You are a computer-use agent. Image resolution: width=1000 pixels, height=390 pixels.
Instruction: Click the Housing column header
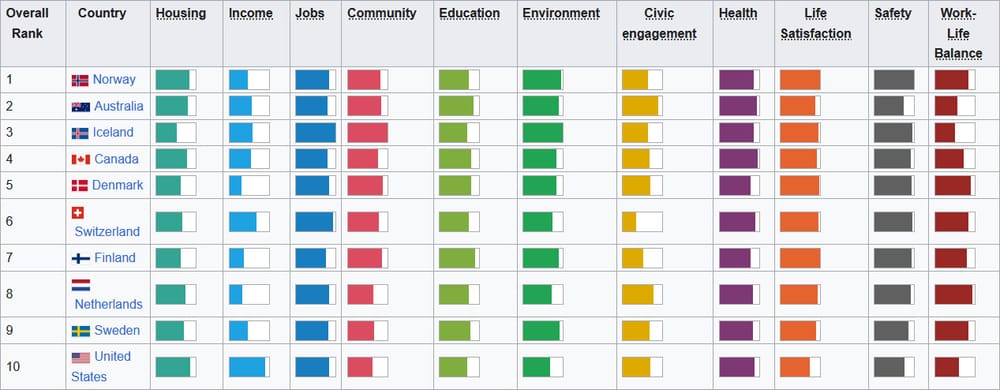point(181,13)
